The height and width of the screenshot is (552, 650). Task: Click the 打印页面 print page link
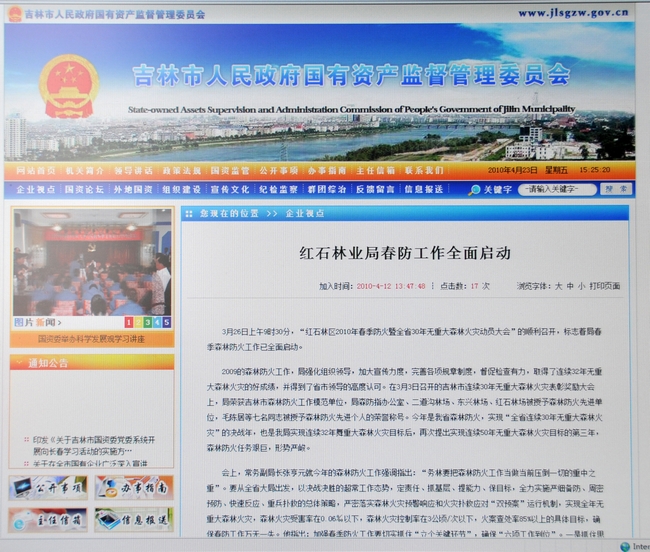click(606, 286)
